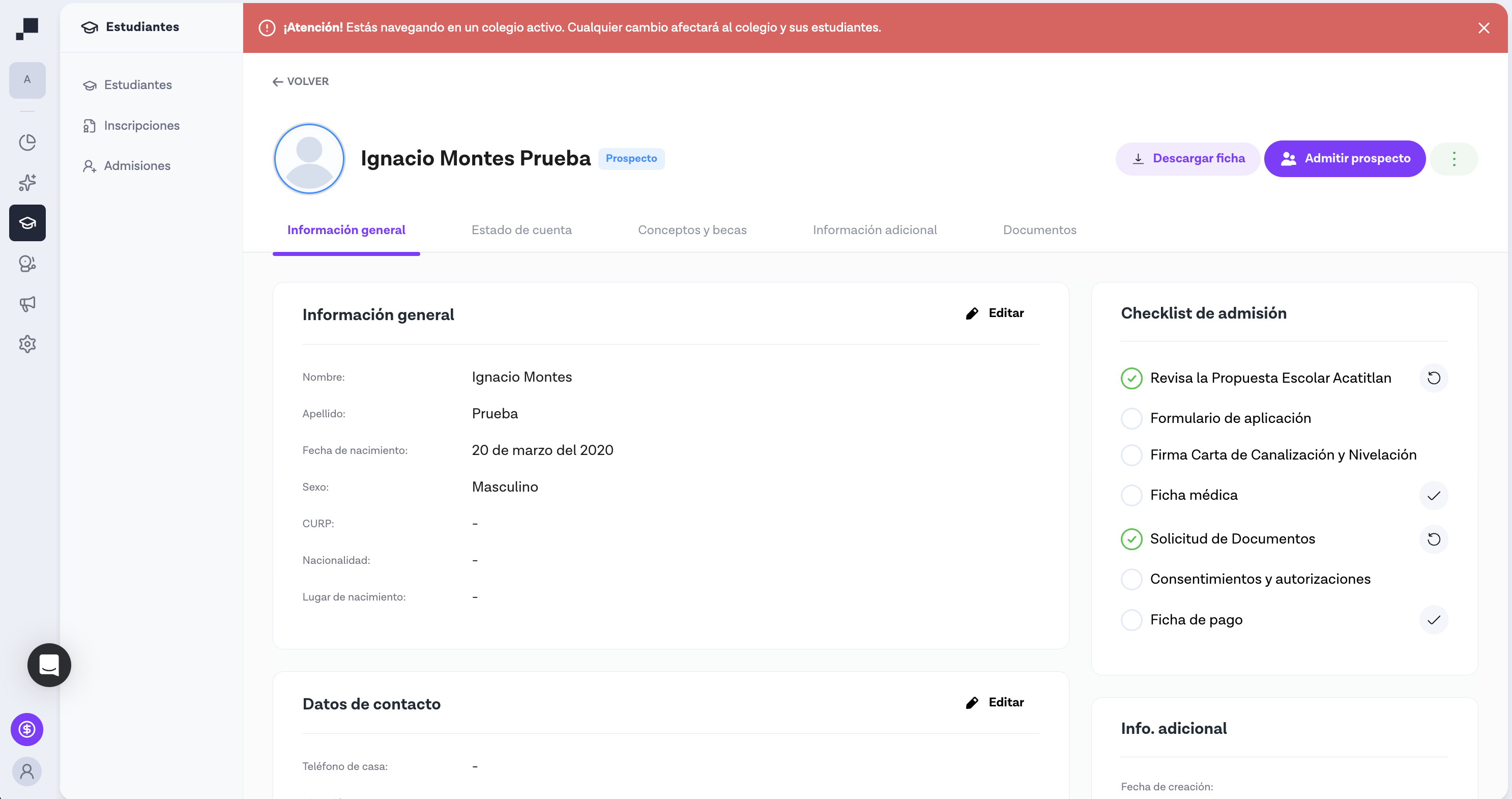Uncheck Solicitud de Documentos item
1512x799 pixels.
click(x=1131, y=538)
